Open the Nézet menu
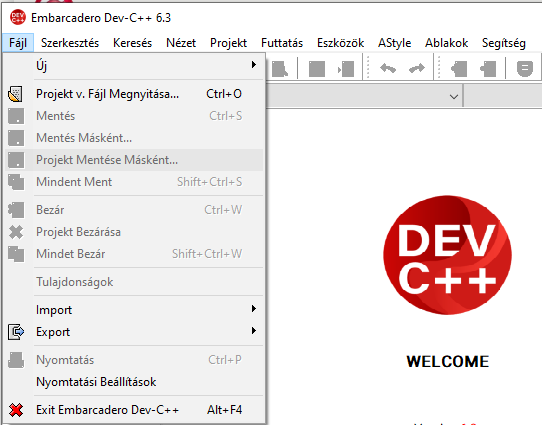This screenshot has height=425, width=542. click(181, 43)
